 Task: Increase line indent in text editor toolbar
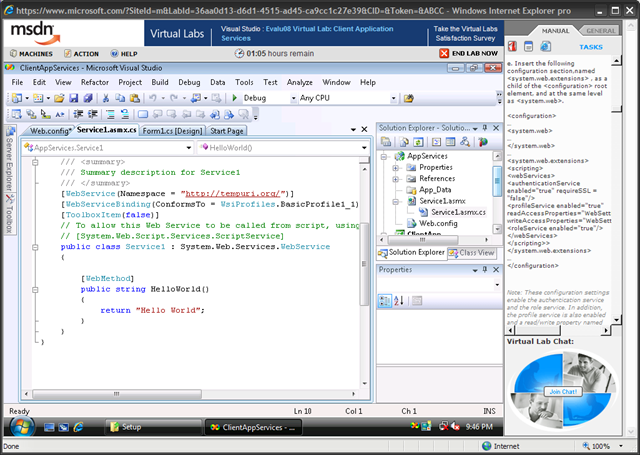click(x=93, y=114)
